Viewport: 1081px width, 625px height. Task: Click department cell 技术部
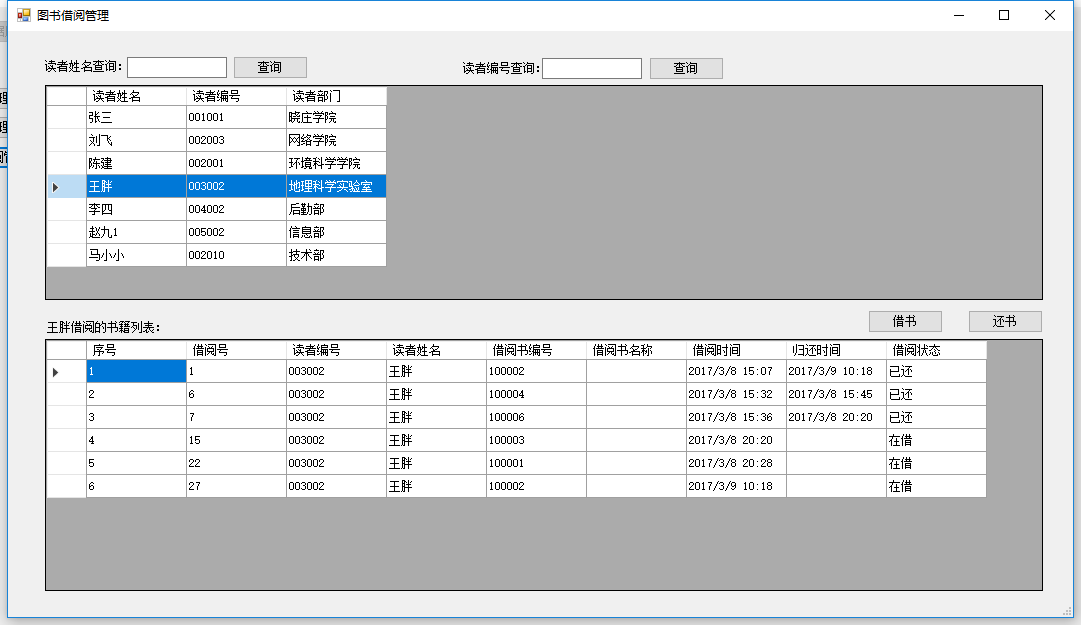coord(336,255)
